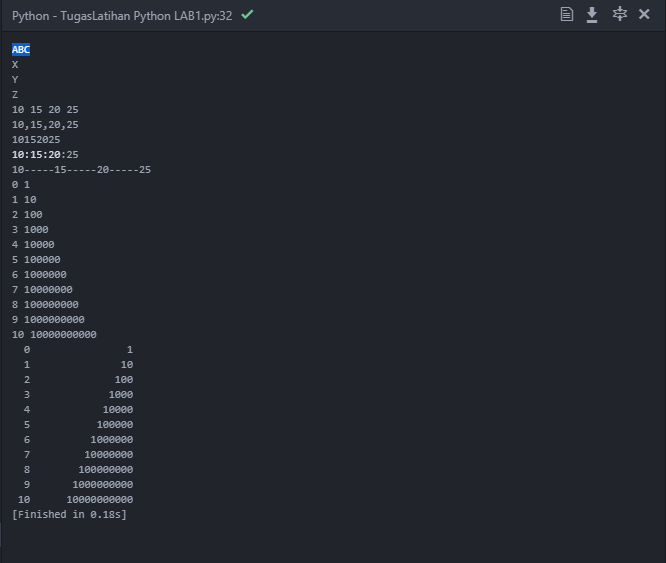The width and height of the screenshot is (666, 563).
Task: Click '10 10000000000' in the left-aligned list
Action: click(54, 335)
